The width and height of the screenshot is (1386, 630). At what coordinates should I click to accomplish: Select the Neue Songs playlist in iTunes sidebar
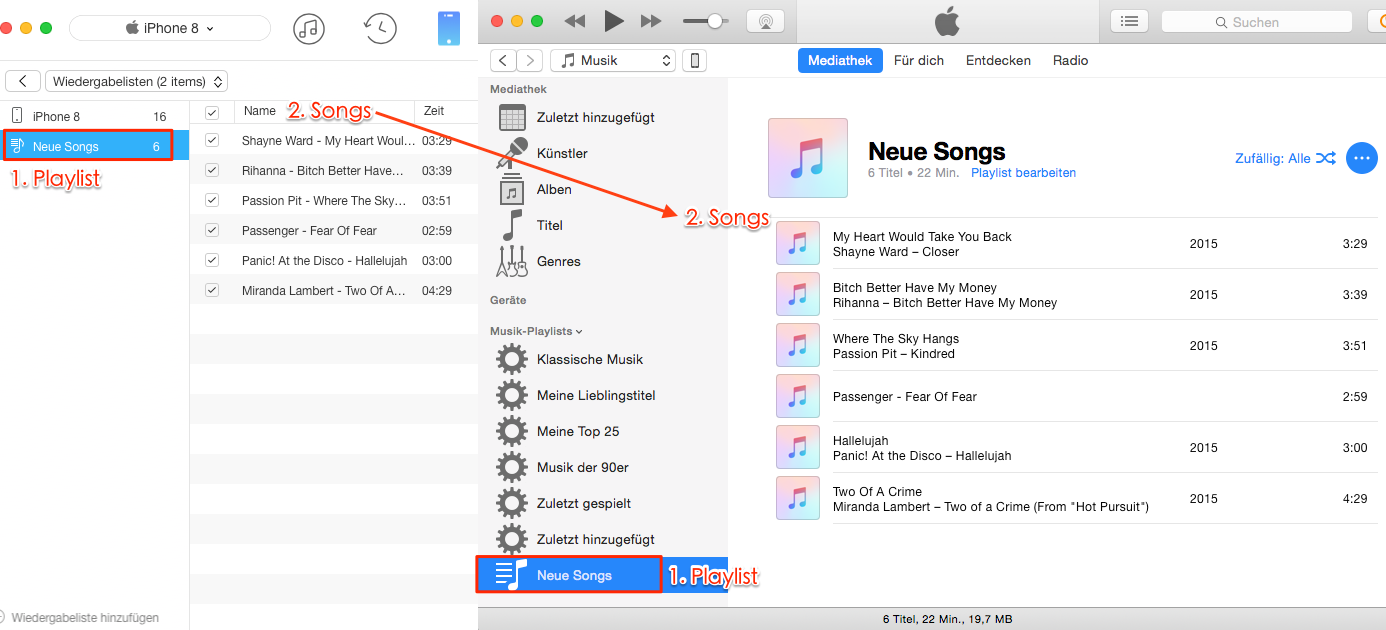click(x=603, y=575)
